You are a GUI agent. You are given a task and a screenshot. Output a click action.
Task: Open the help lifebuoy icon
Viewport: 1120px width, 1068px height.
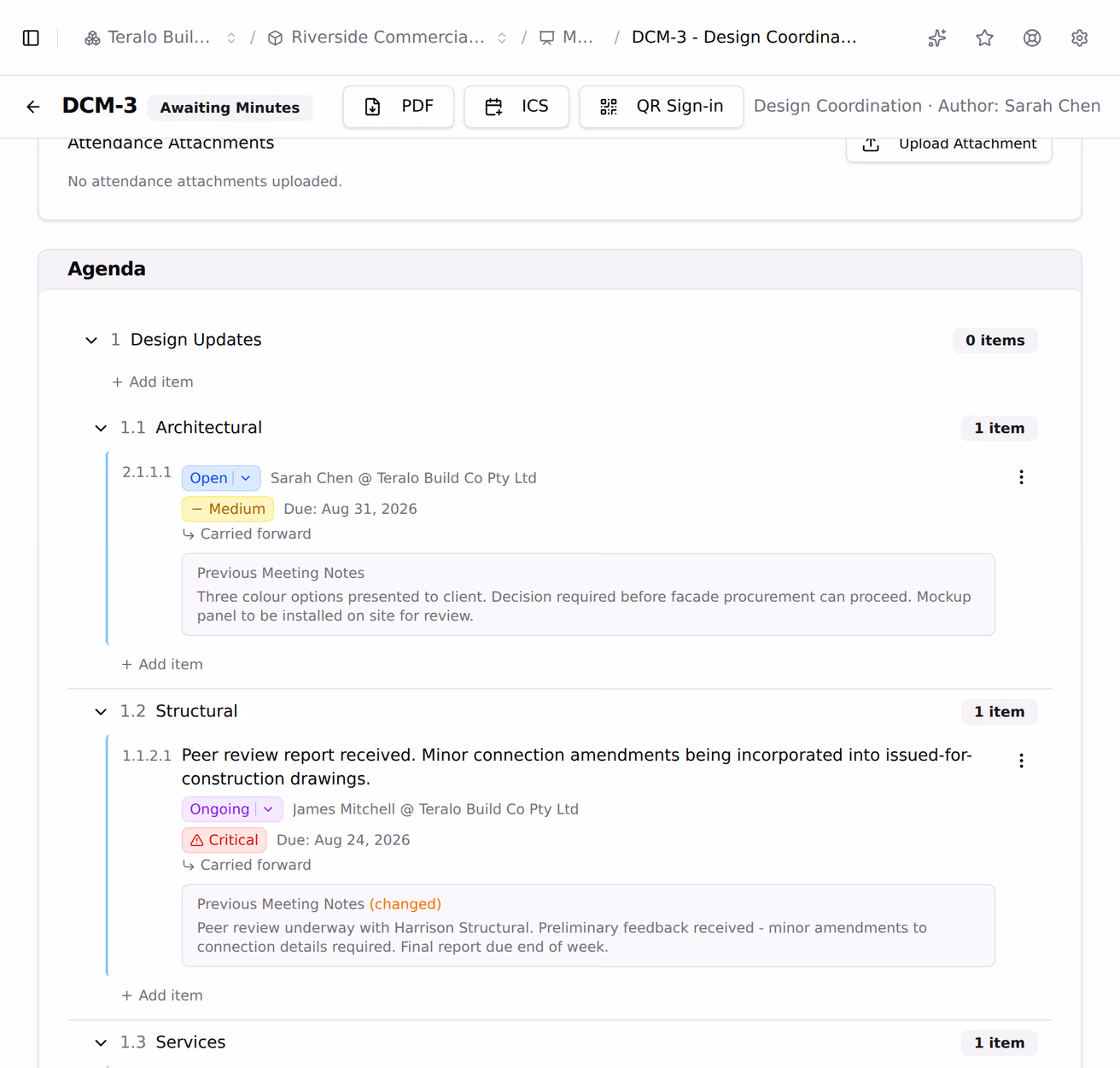[x=1032, y=38]
